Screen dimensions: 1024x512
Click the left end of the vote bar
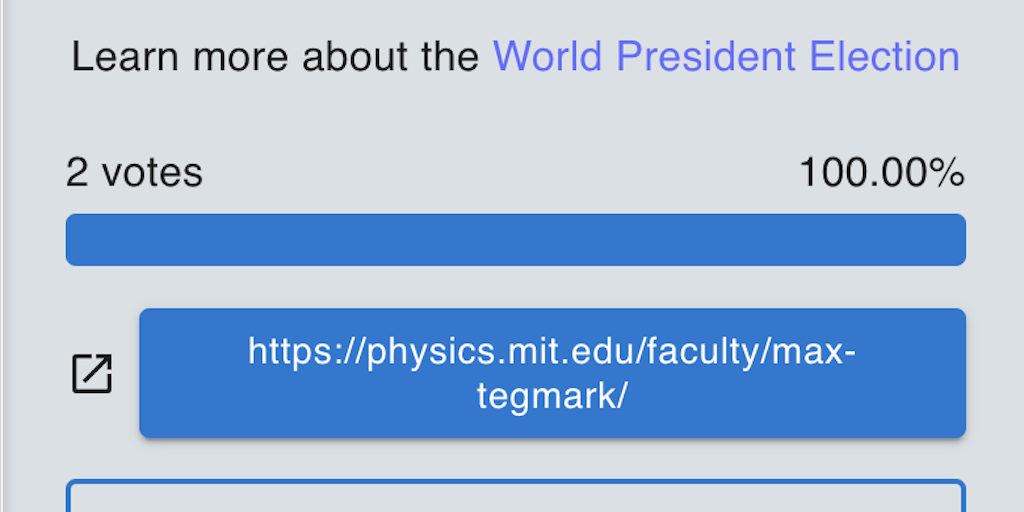click(x=80, y=240)
